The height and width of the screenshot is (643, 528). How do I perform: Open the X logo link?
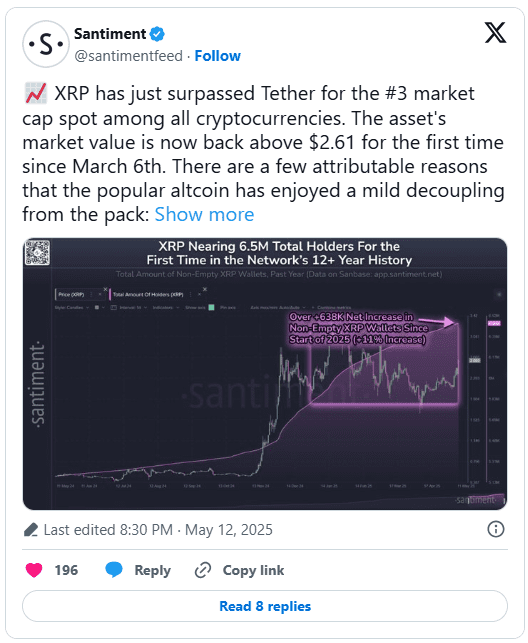(x=495, y=32)
